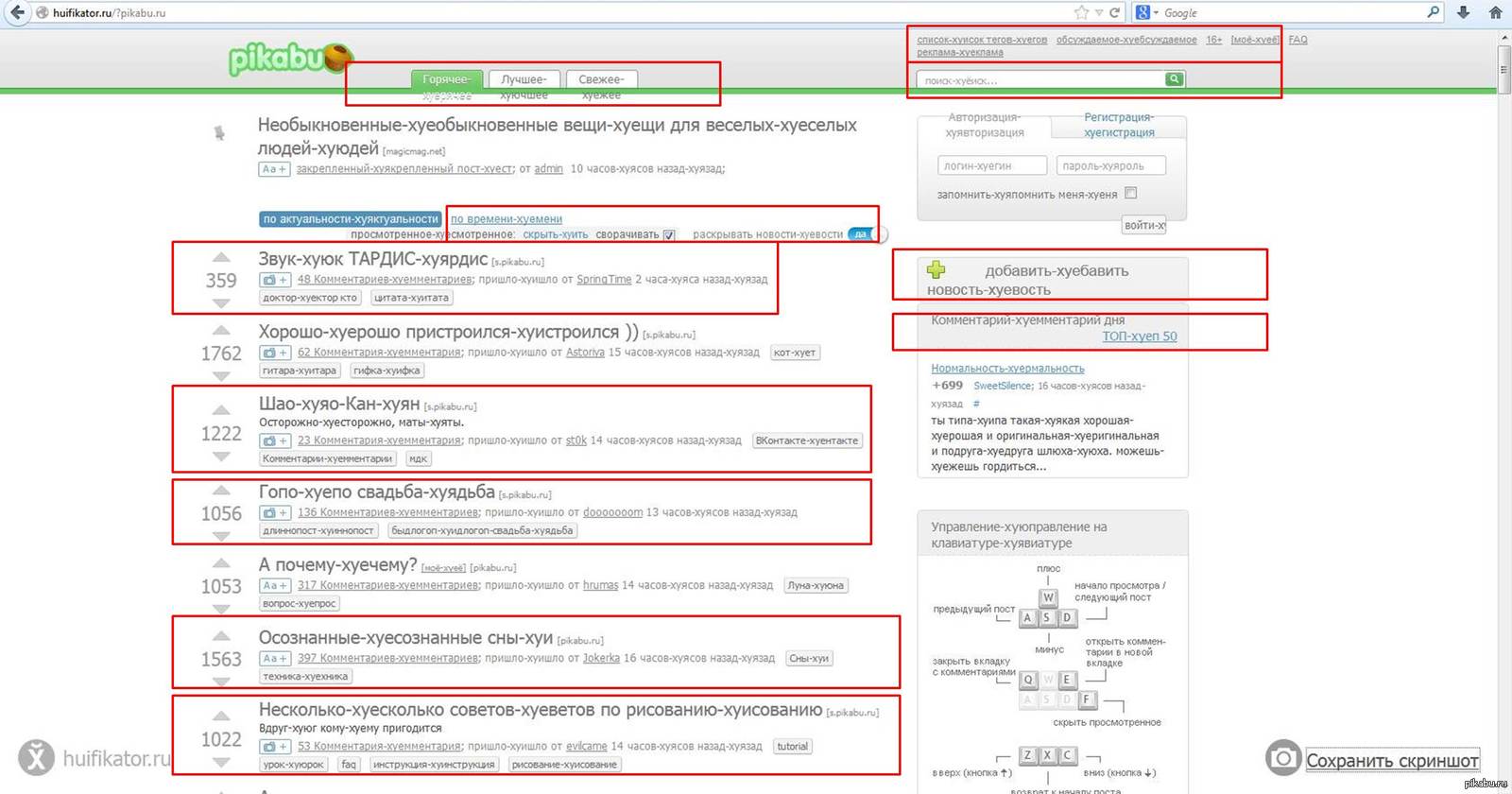Open browser downloads arrow icon
Screen dimensions: 1512x794
[1463, 12]
